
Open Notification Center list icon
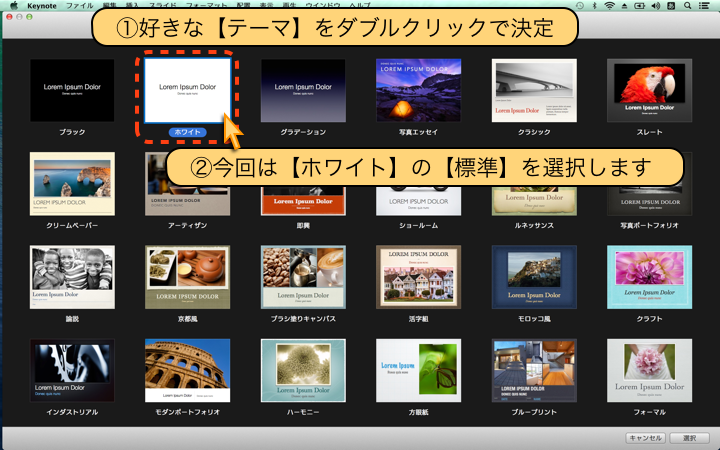(x=704, y=6)
